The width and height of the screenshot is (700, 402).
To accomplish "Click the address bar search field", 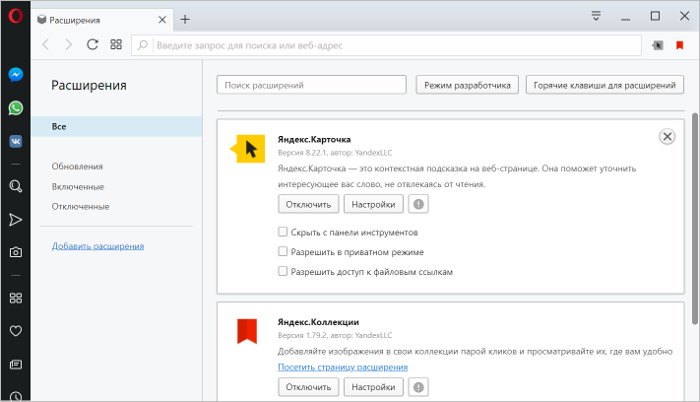I will coord(386,45).
